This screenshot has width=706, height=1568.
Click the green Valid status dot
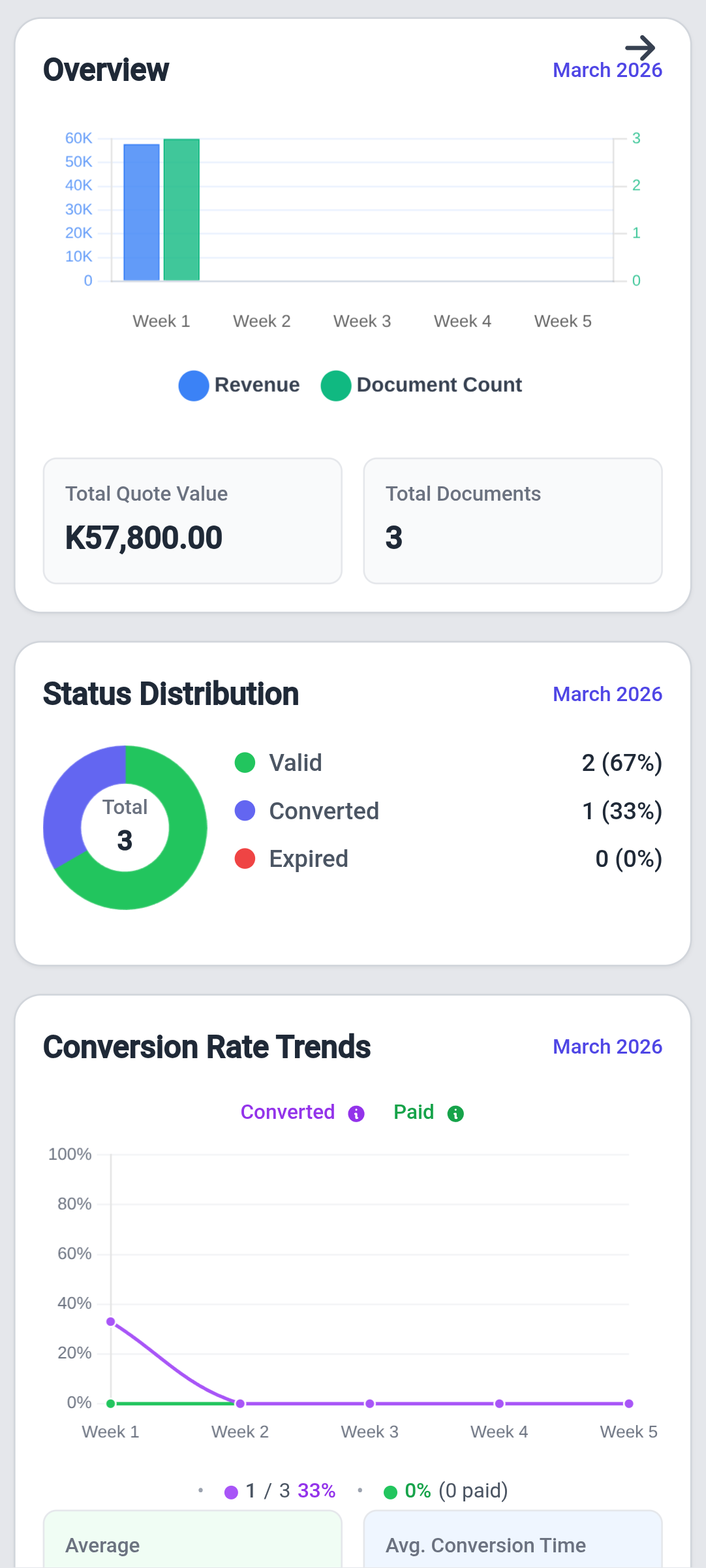tap(245, 762)
